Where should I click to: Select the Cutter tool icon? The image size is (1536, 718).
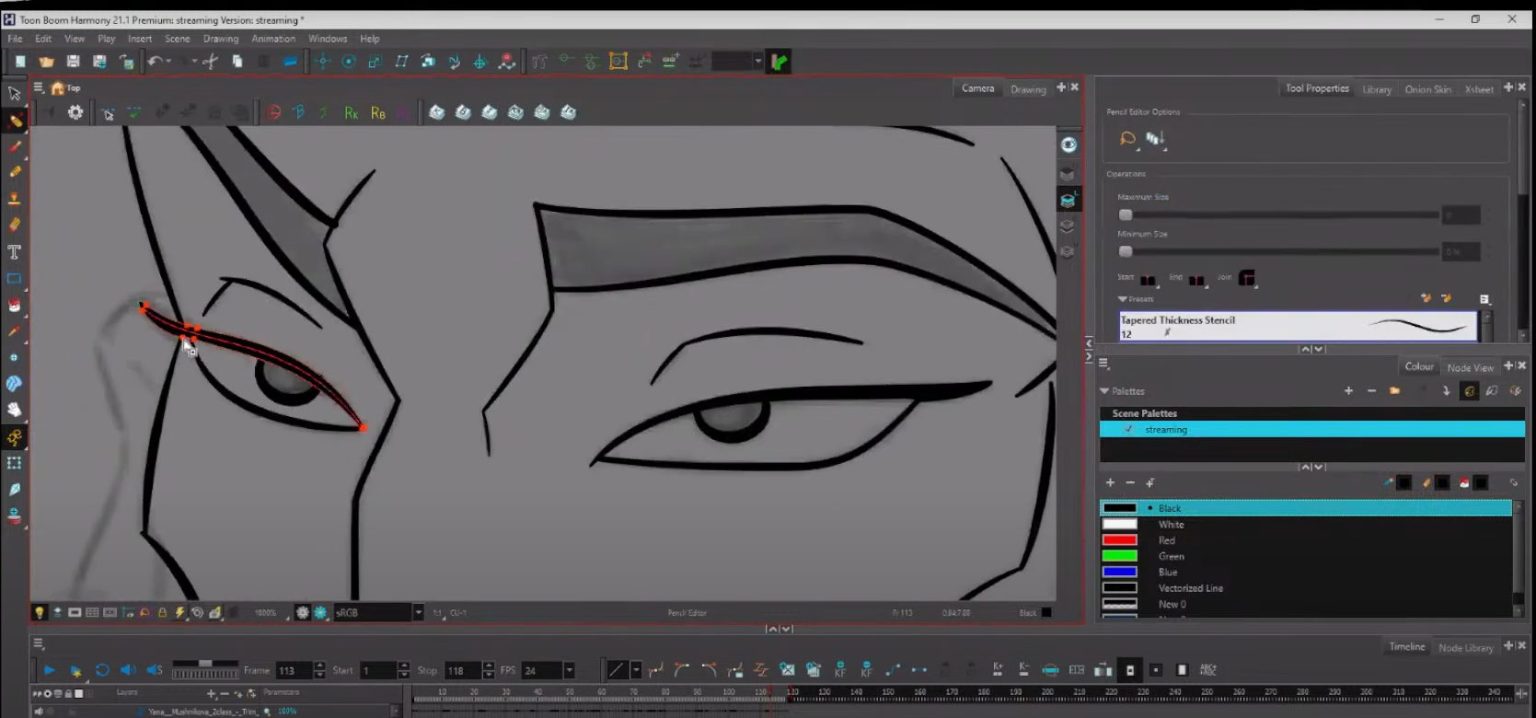click(14, 489)
